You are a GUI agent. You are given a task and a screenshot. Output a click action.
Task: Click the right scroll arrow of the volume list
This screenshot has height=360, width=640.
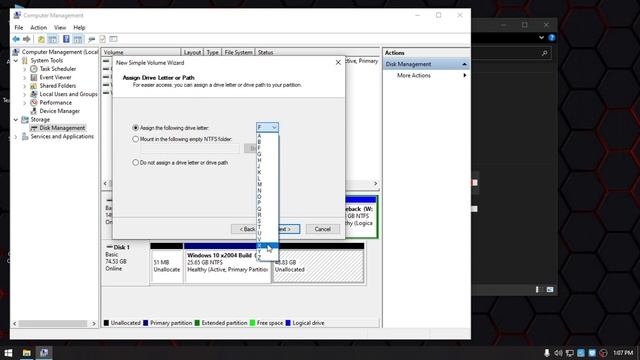pyautogui.click(x=376, y=183)
